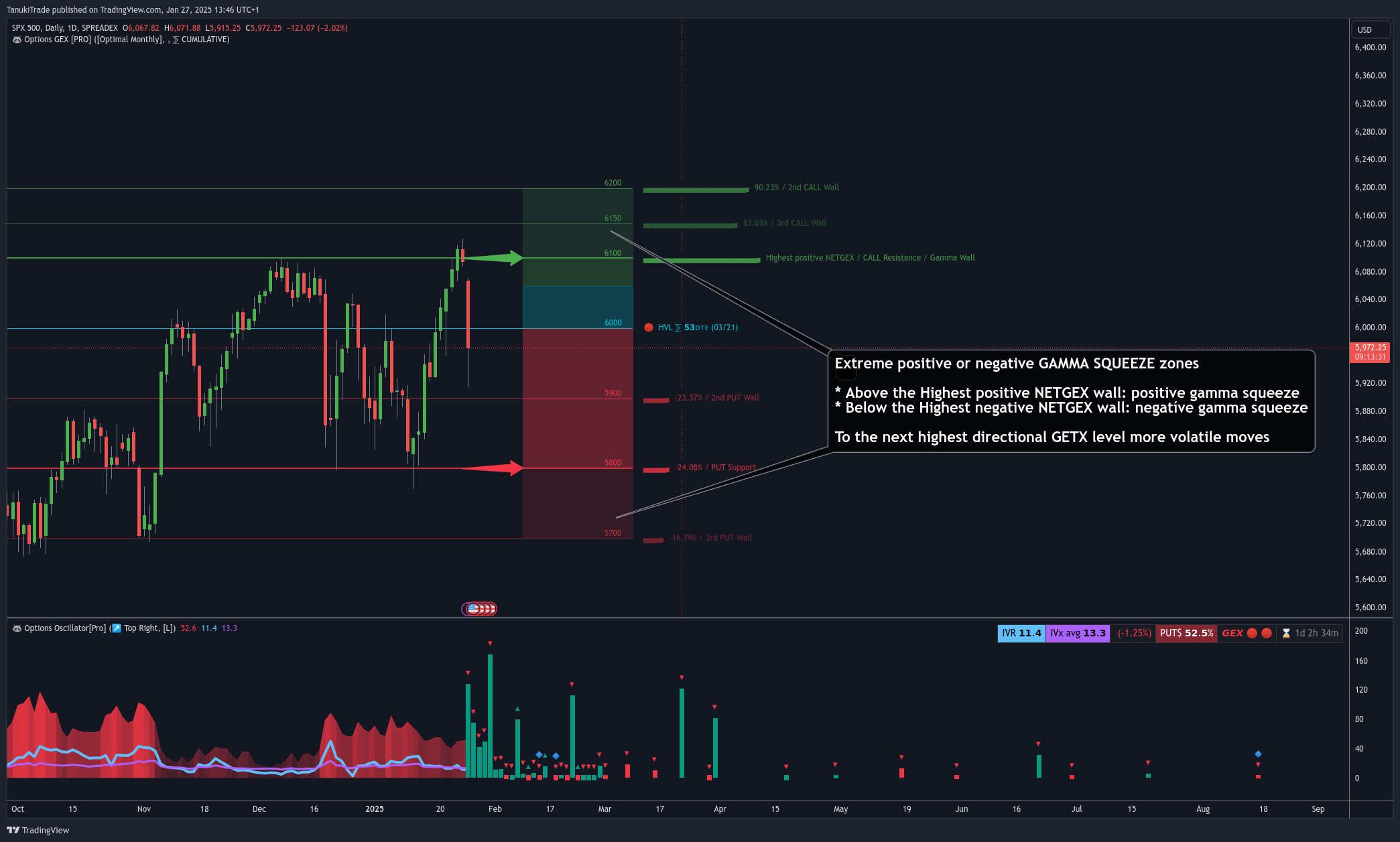Click the 1d 2h 34m countdown text
The height and width of the screenshot is (842, 1400).
[x=1316, y=633]
